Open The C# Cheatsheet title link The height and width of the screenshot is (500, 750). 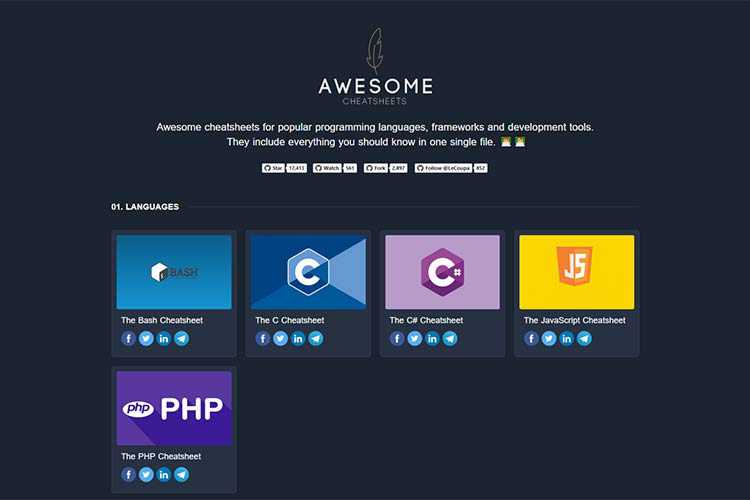(x=426, y=320)
